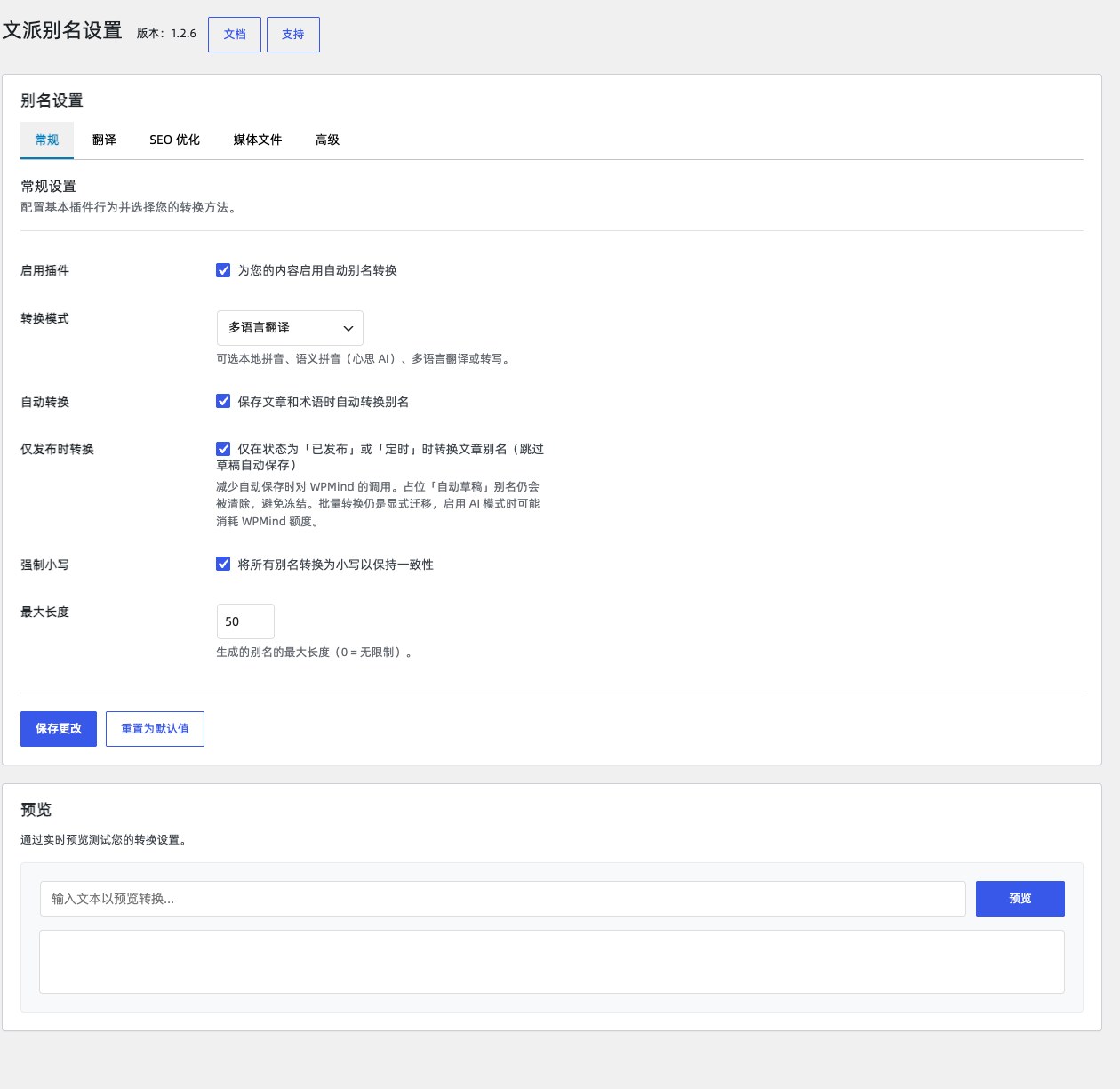Click the 别名设置 heading
The width and height of the screenshot is (1120, 1089).
[x=52, y=100]
